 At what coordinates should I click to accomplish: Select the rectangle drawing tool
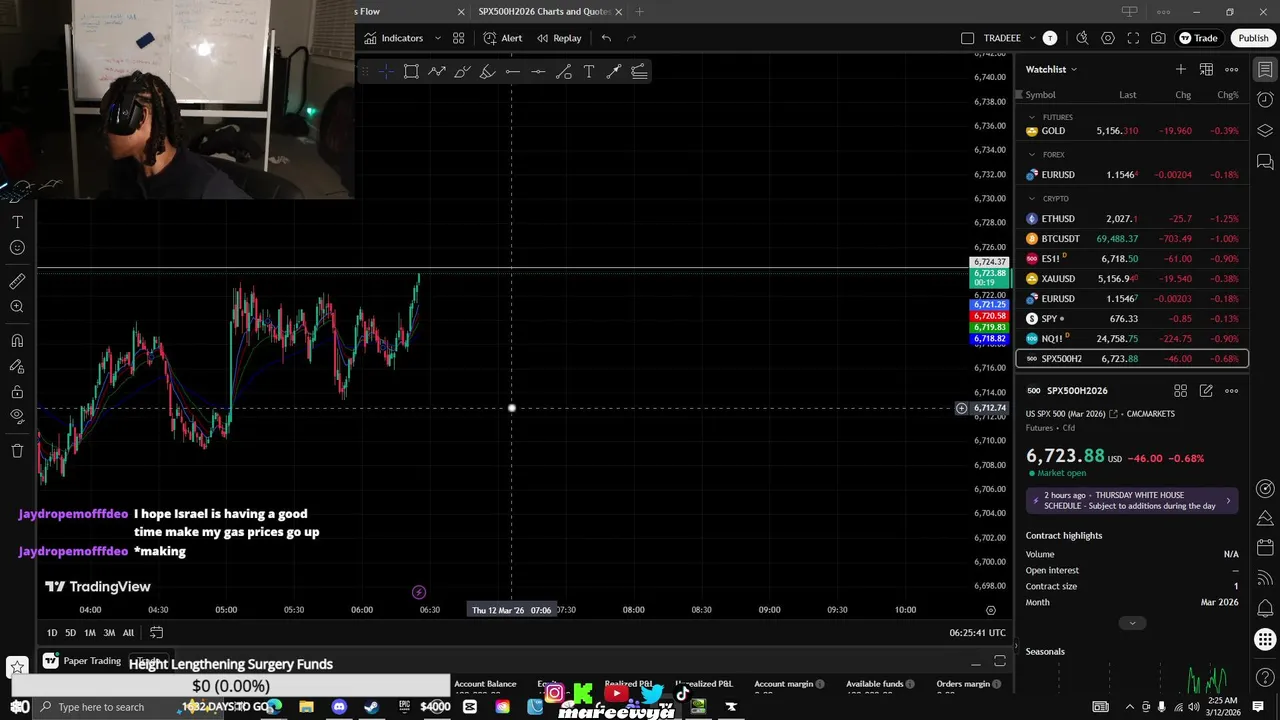[411, 71]
